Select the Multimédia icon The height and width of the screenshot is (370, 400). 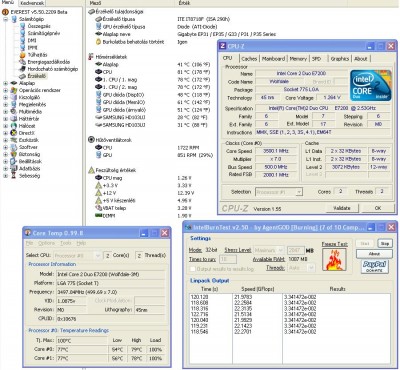tap(14, 112)
